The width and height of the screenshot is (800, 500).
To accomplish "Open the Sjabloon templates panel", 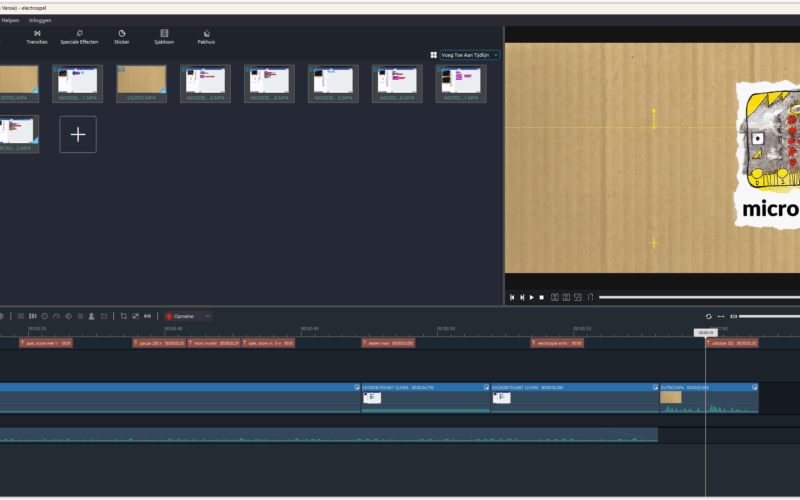I will tap(164, 37).
